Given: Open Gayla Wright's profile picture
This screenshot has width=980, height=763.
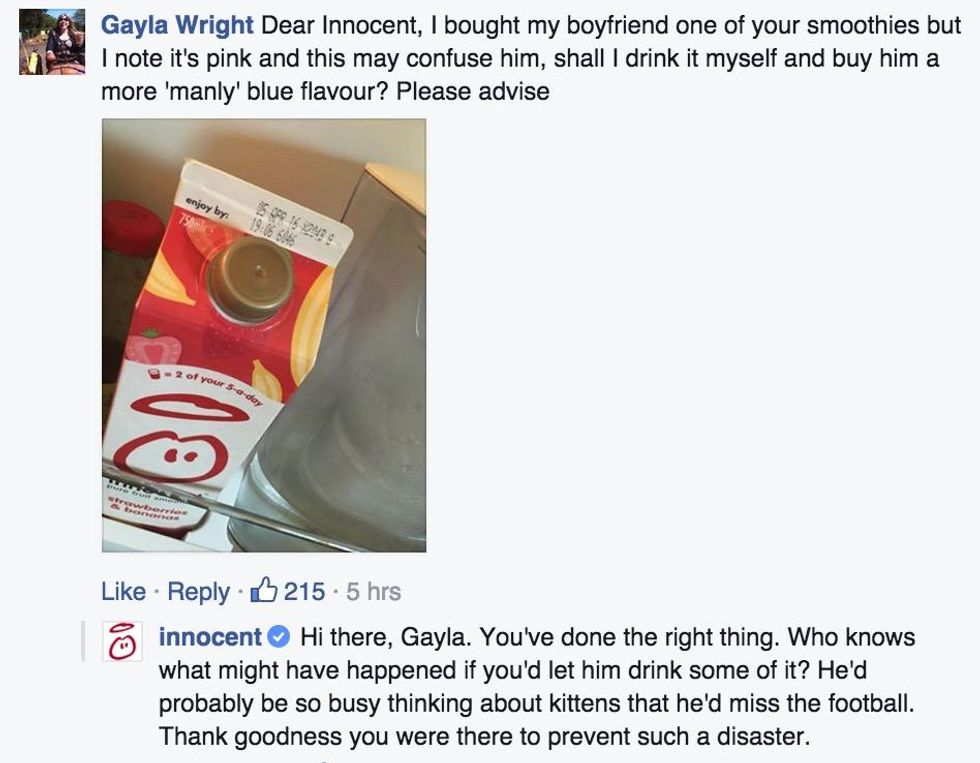Looking at the screenshot, I should pos(52,42).
